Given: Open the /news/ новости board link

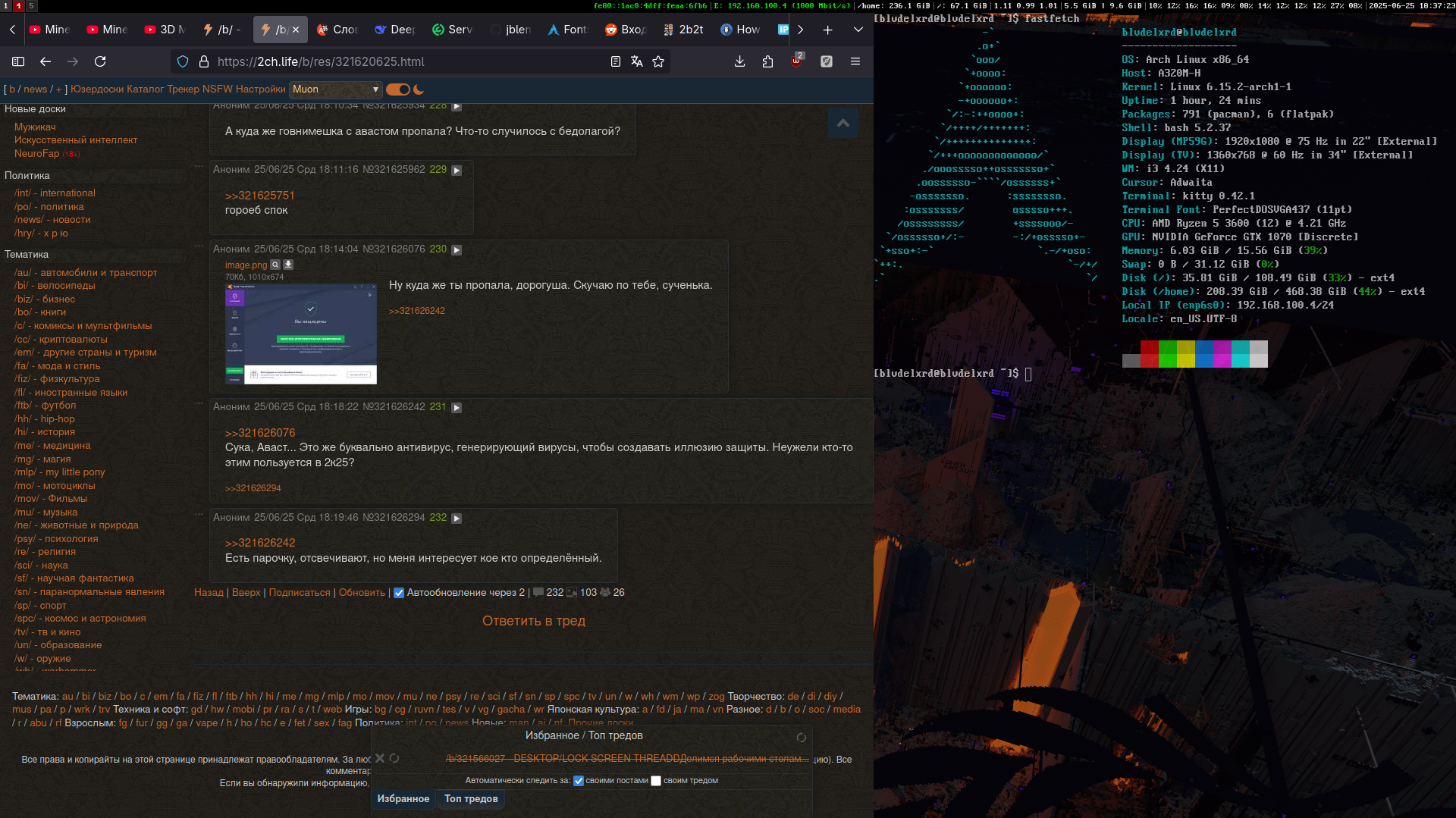Looking at the screenshot, I should (52, 220).
